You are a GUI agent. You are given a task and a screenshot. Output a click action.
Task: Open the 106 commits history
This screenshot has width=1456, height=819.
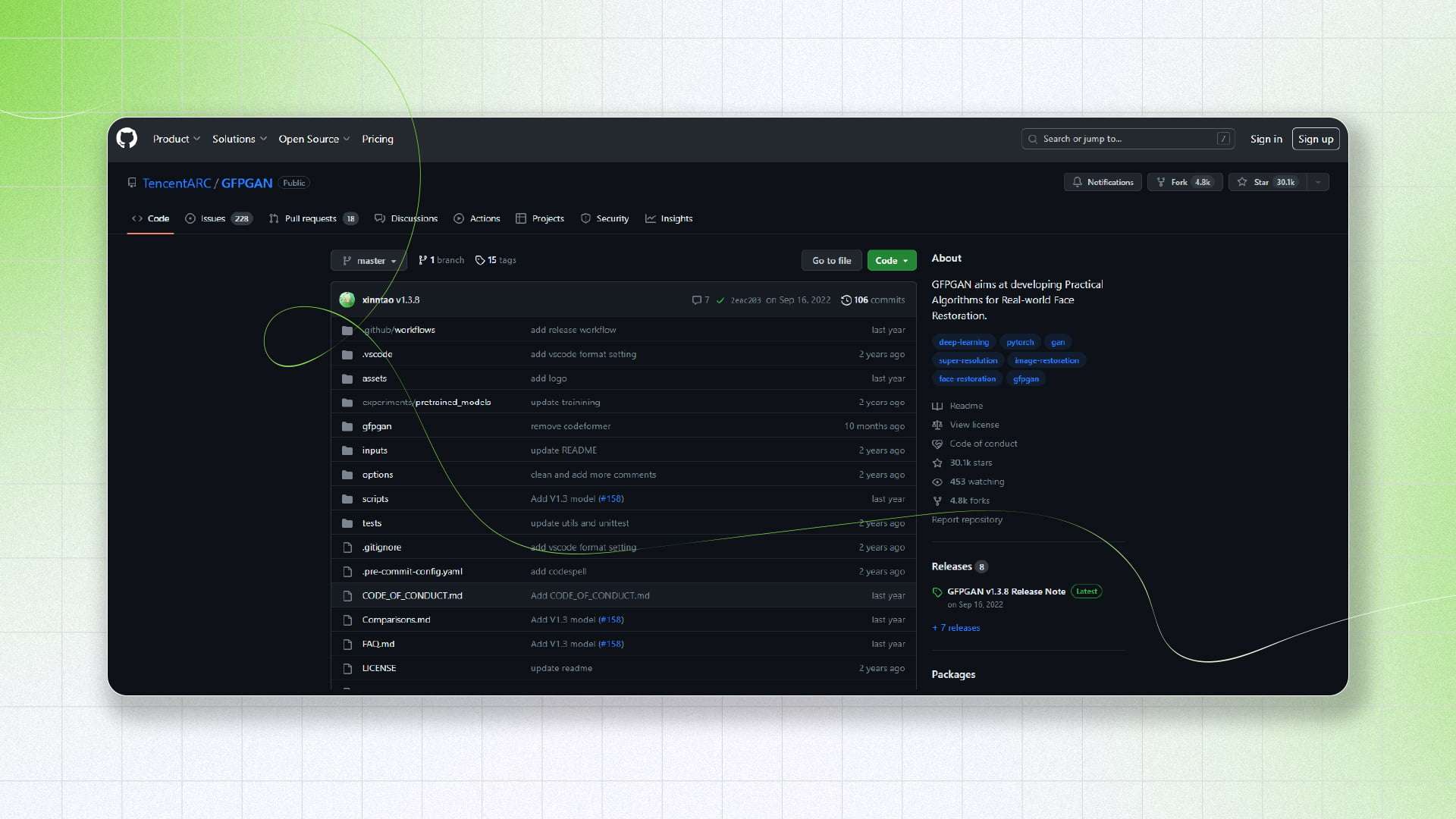point(873,300)
